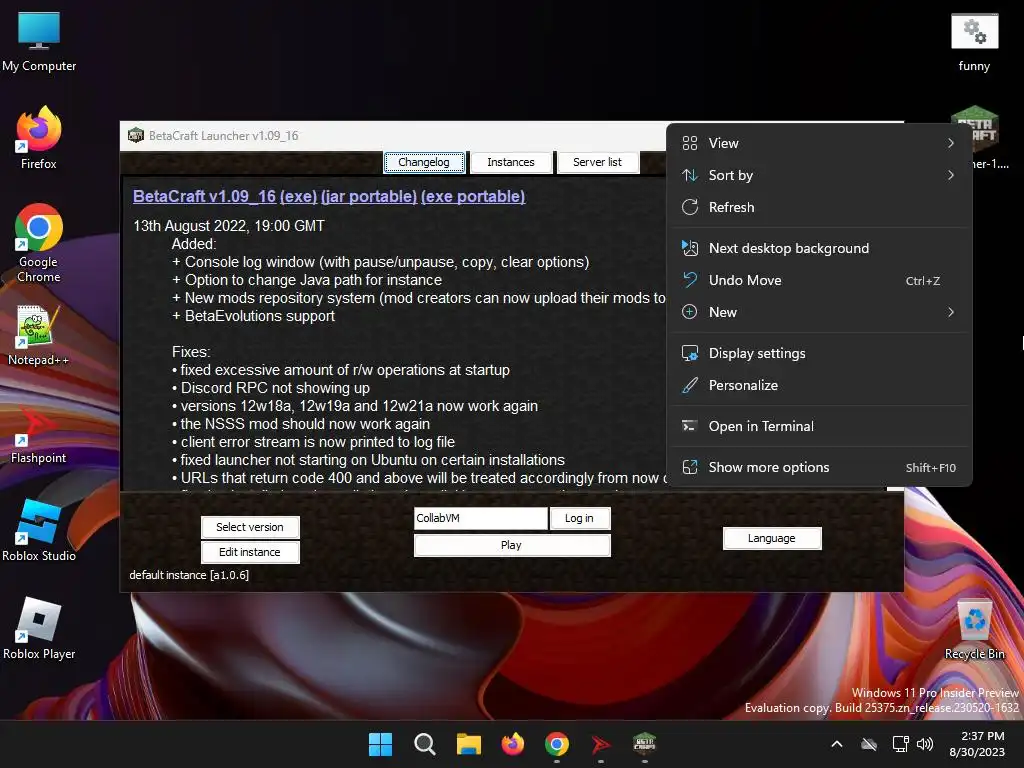Switch to BetaCraft in the taskbar
The width and height of the screenshot is (1024, 768).
point(645,744)
